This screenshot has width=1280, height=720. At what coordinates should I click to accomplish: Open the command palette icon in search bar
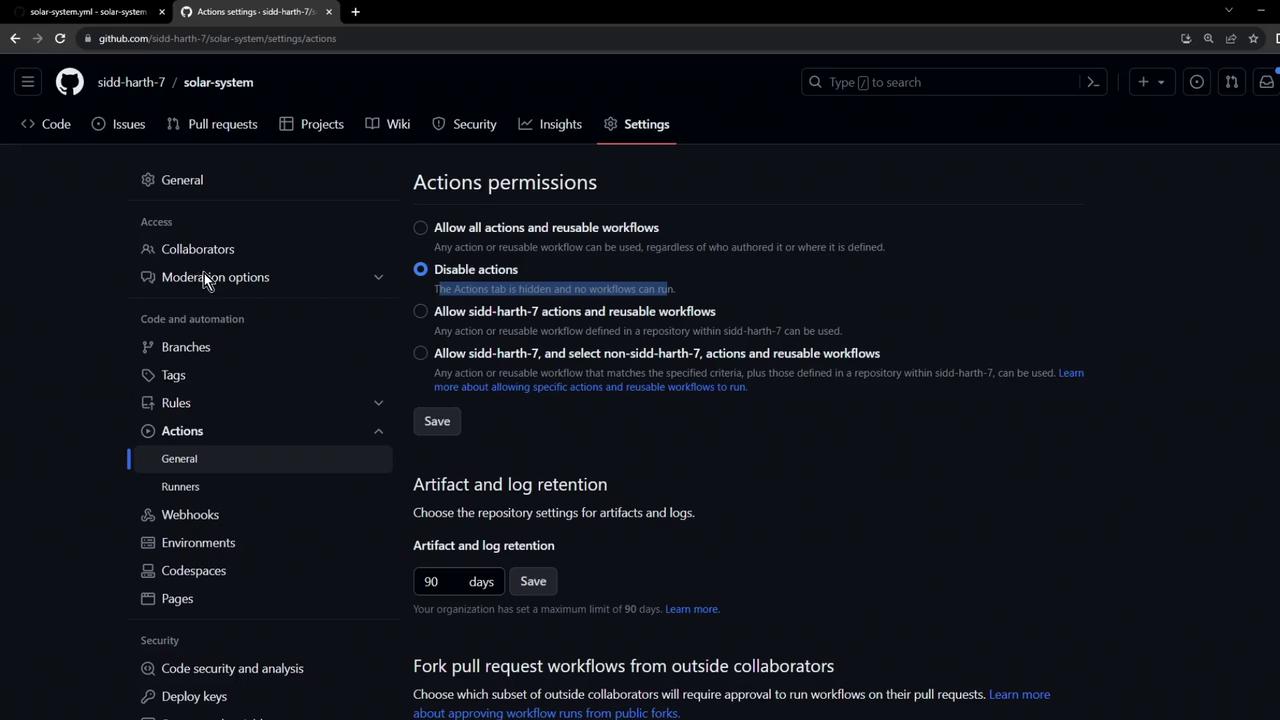pos(1093,82)
